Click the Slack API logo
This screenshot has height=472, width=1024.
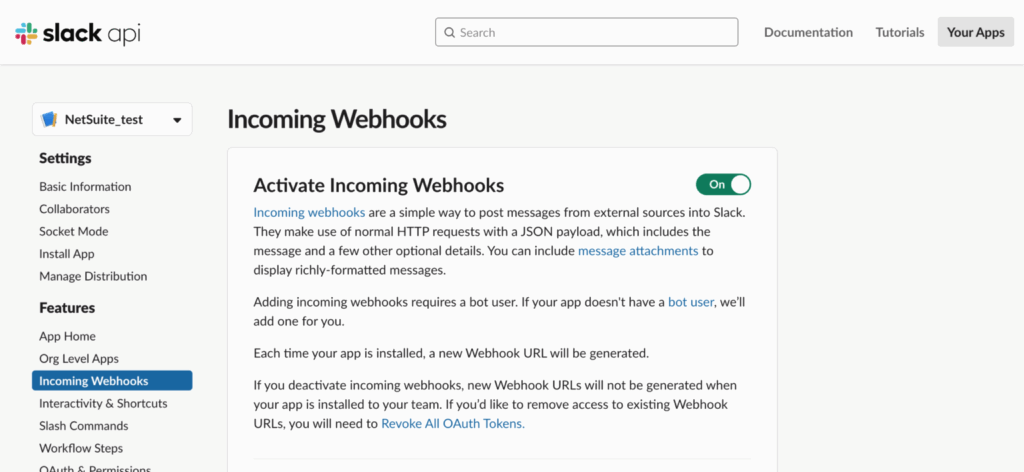pyautogui.click(x=78, y=33)
